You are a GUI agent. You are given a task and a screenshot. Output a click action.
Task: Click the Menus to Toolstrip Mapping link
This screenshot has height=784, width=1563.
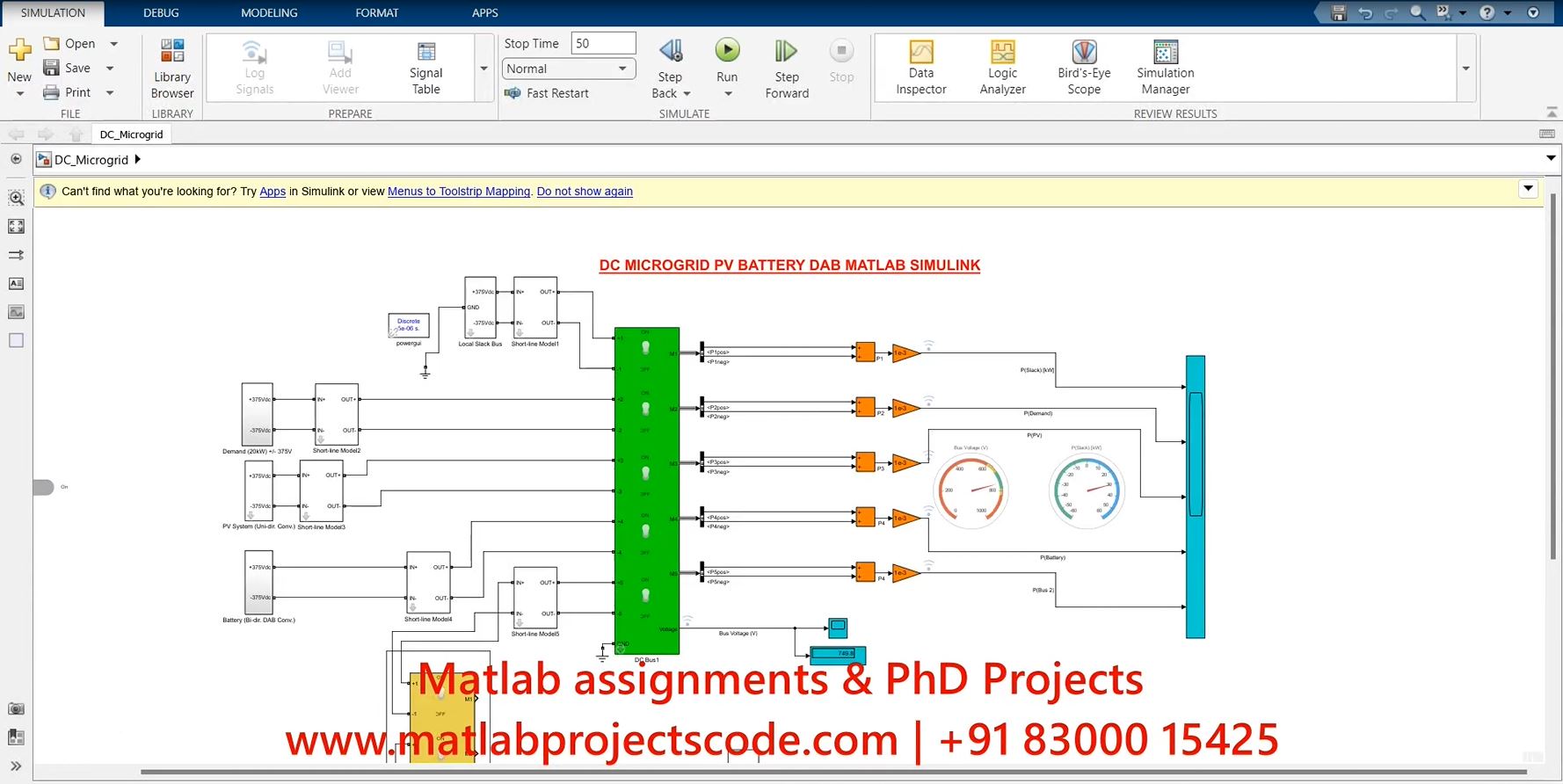tap(459, 192)
